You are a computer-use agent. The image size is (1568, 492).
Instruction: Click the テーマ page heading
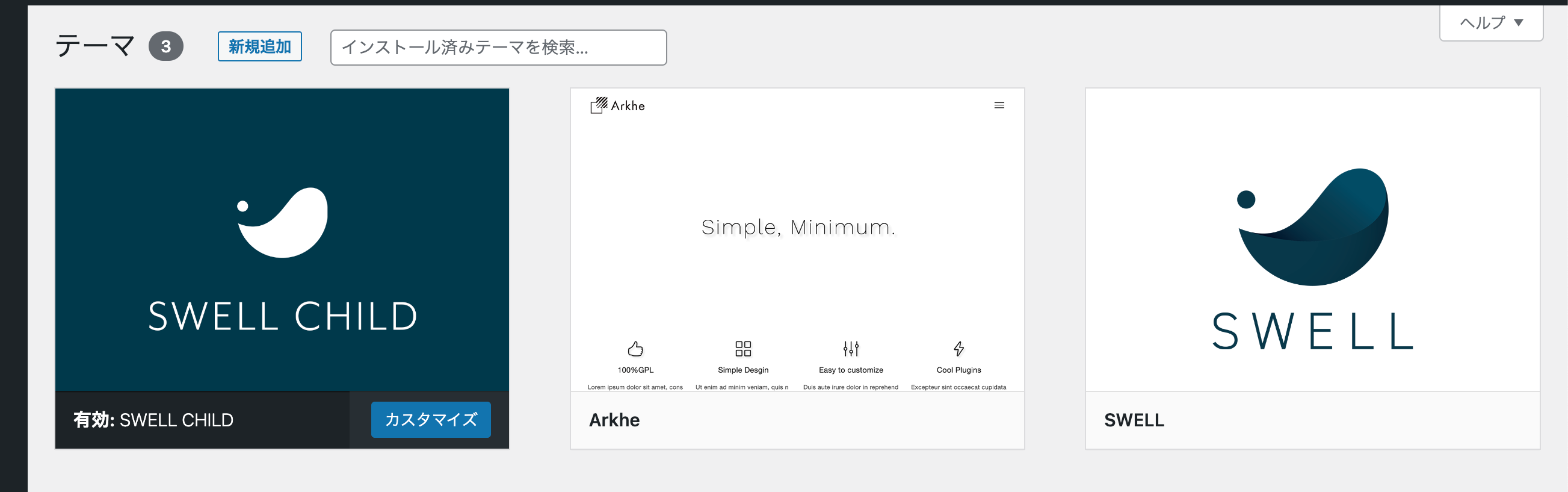point(95,46)
